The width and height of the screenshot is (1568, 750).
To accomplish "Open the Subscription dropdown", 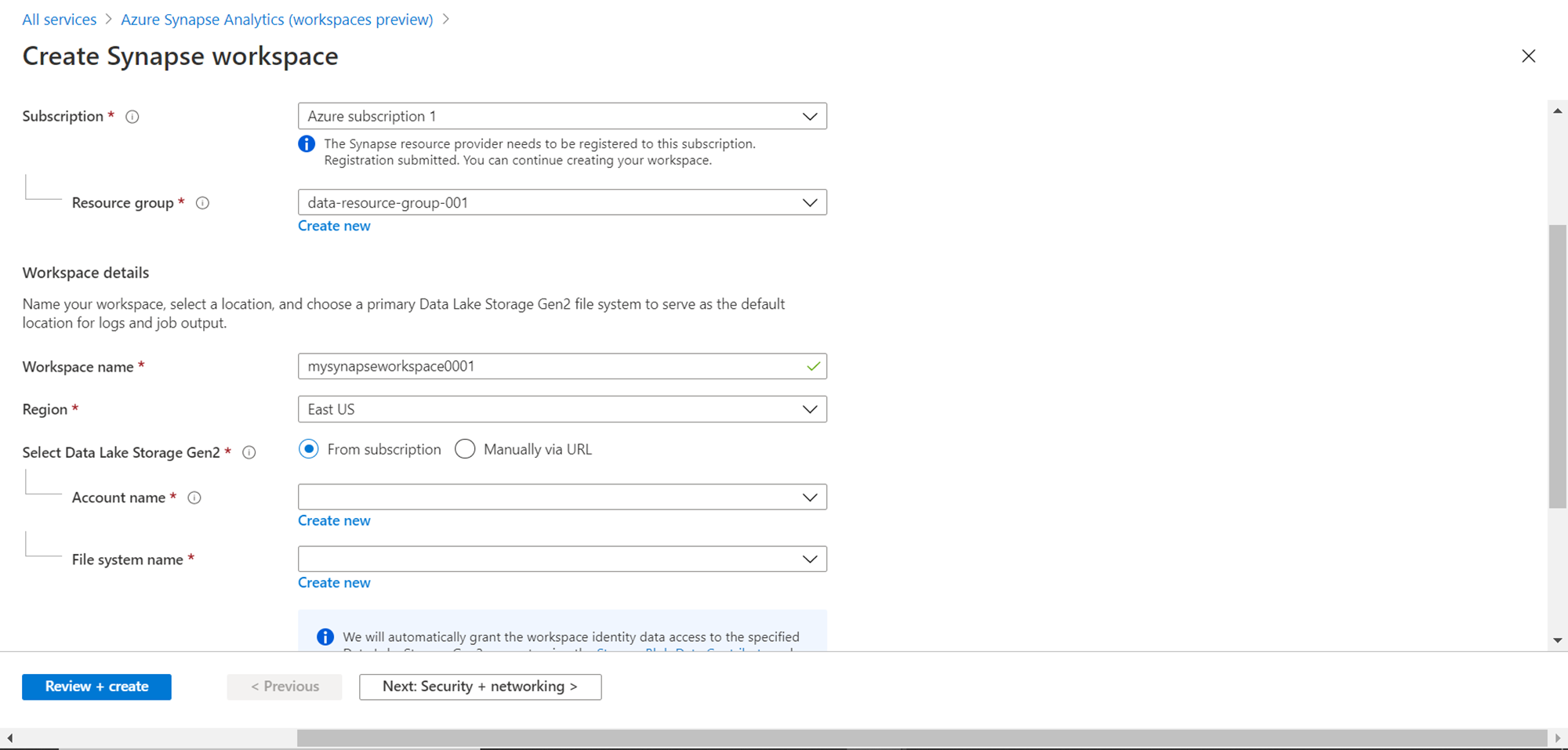I will (x=561, y=116).
